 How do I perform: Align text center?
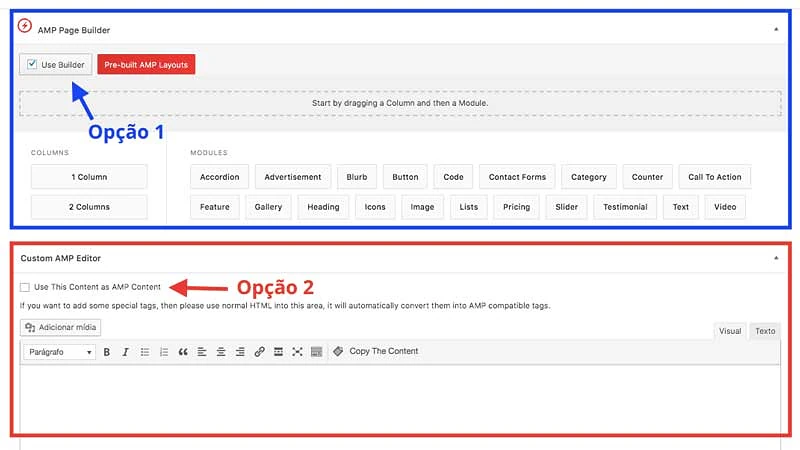[x=221, y=352]
